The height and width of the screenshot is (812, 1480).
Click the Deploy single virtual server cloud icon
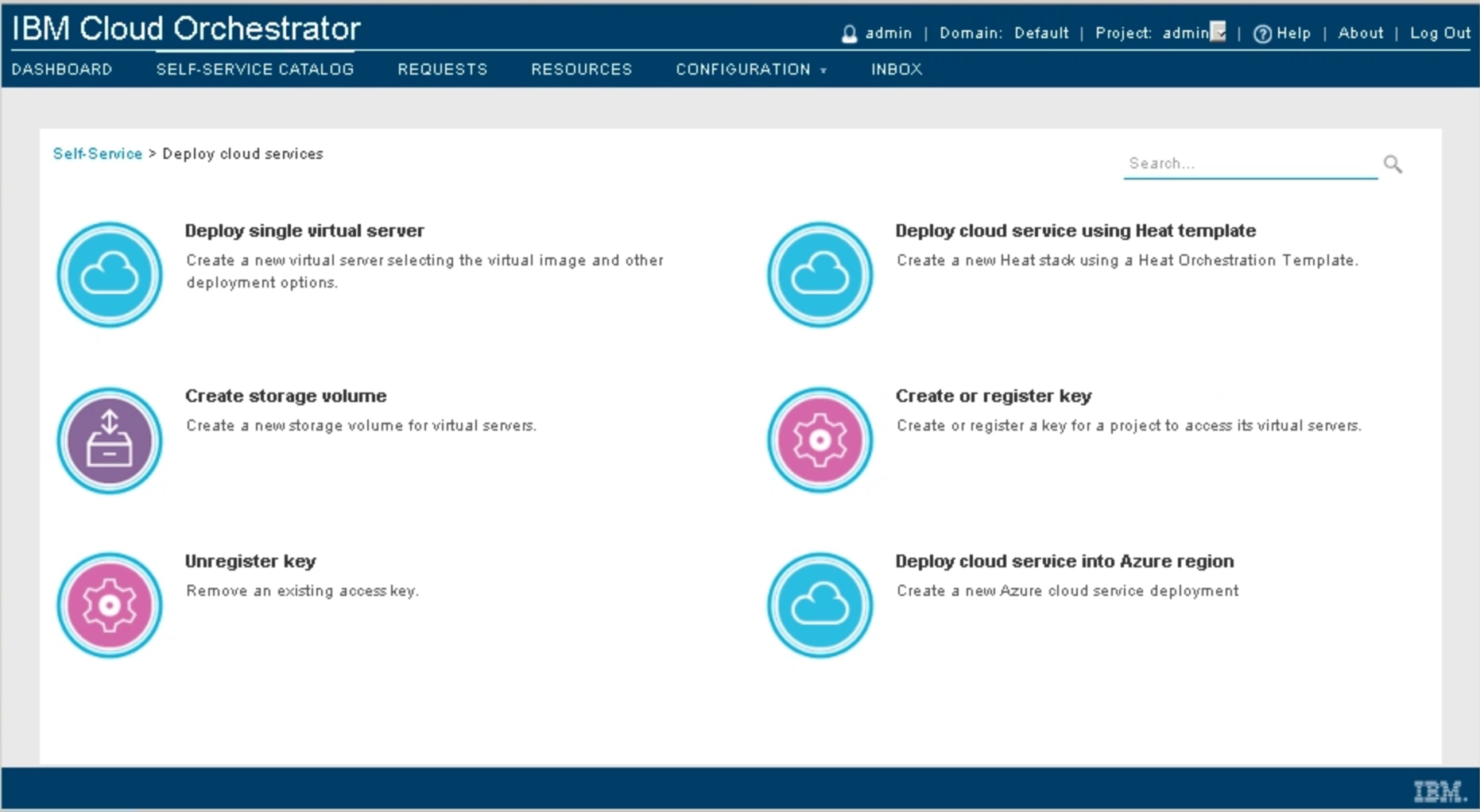tap(109, 274)
